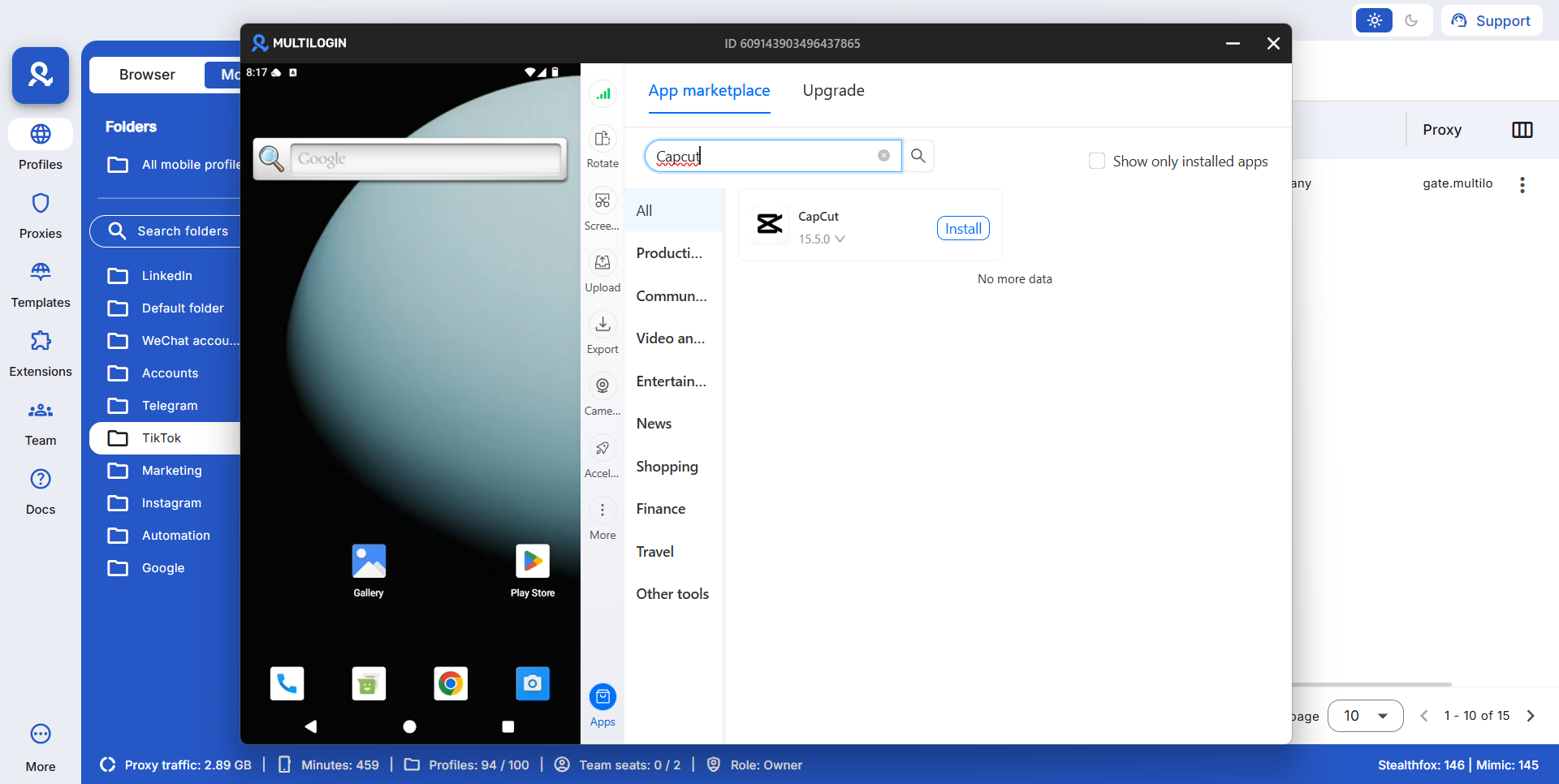Click the Support button
The image size is (1559, 784).
(x=1492, y=21)
